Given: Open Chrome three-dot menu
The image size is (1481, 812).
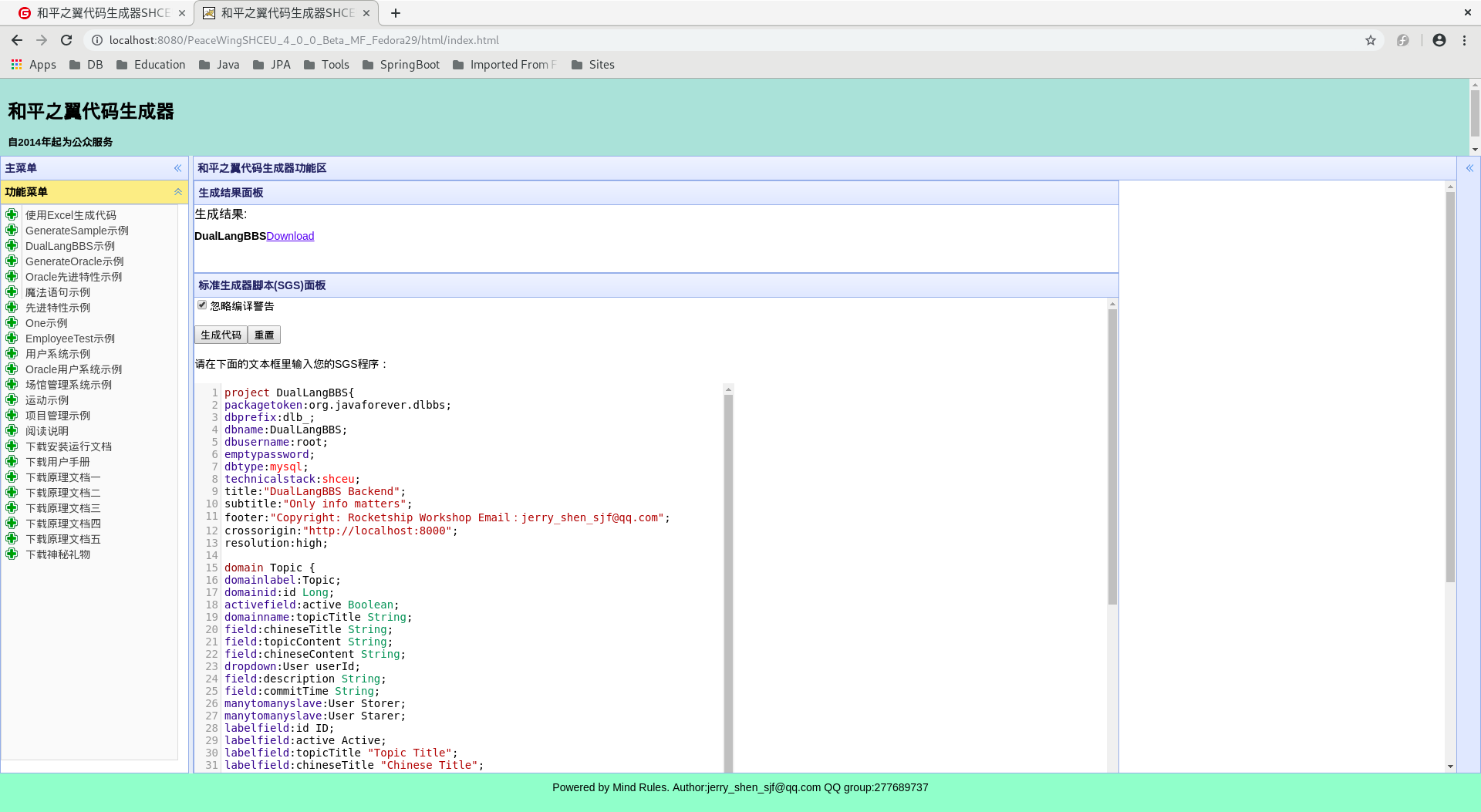Looking at the screenshot, I should 1464,40.
